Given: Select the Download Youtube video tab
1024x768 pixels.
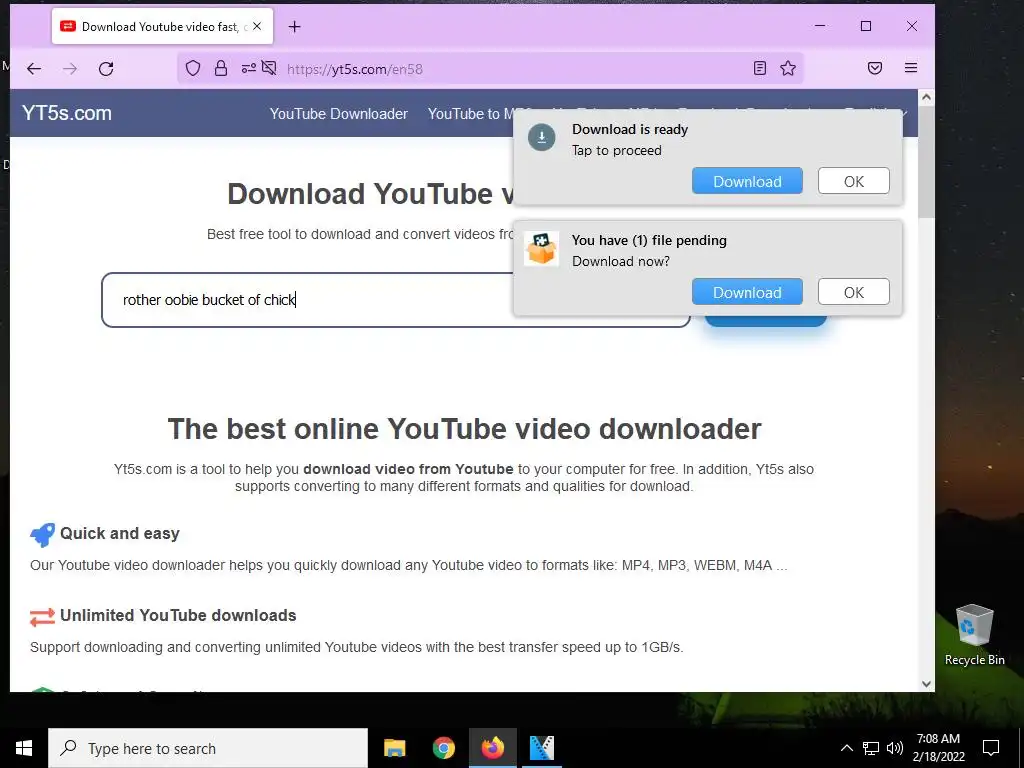Looking at the screenshot, I should 162,27.
